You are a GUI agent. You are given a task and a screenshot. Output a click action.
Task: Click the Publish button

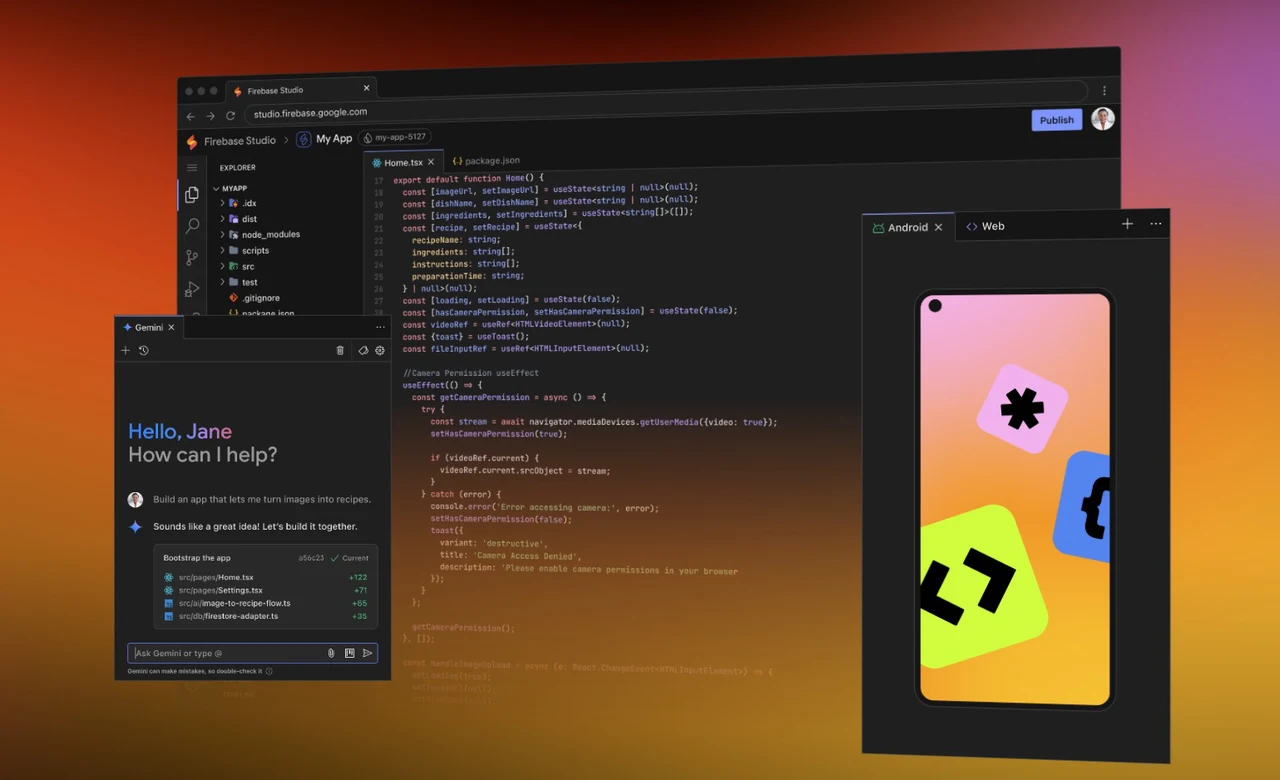click(1056, 120)
